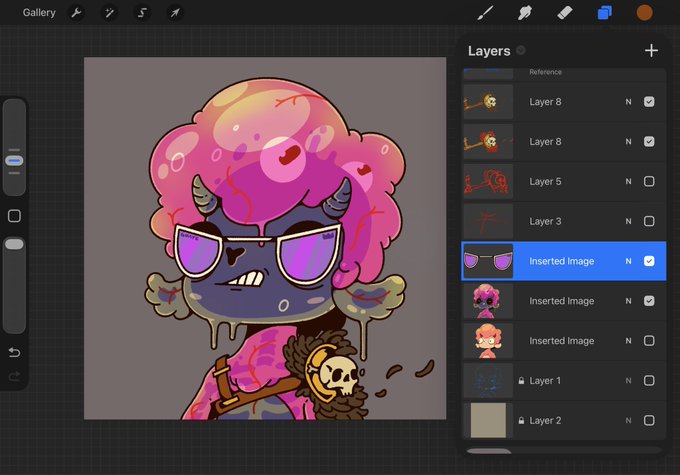Tap the square Modify button in sidebar

(x=14, y=216)
